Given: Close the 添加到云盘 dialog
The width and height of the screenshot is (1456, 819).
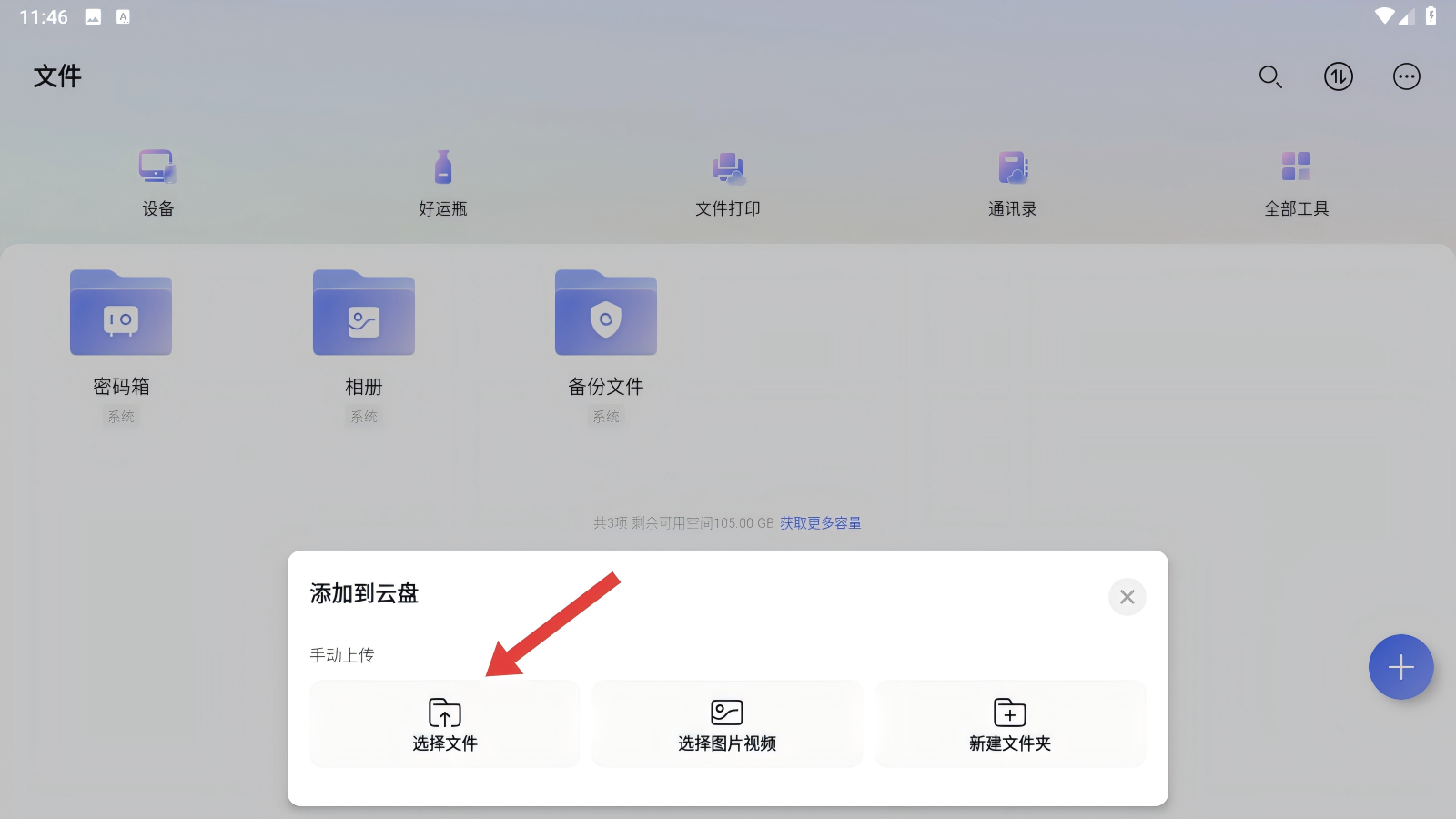Looking at the screenshot, I should tap(1127, 597).
